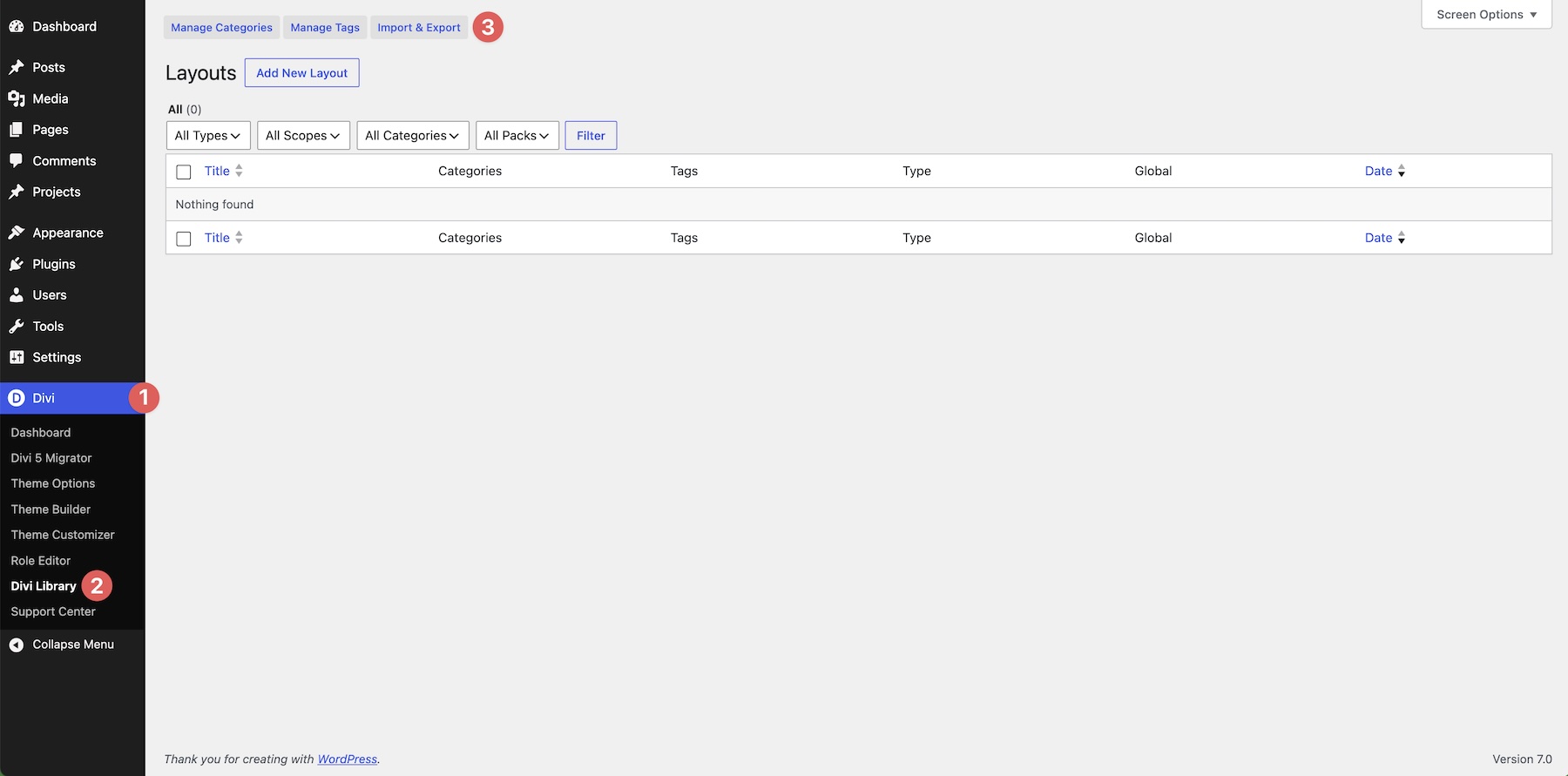Image resolution: width=1568 pixels, height=776 pixels.
Task: Click the Manage Categories button
Action: (221, 27)
